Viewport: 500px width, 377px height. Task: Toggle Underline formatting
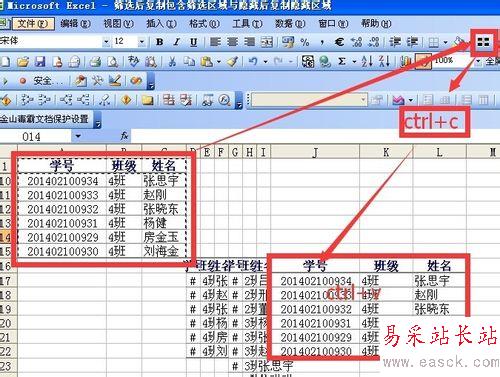pyautogui.click(x=194, y=42)
